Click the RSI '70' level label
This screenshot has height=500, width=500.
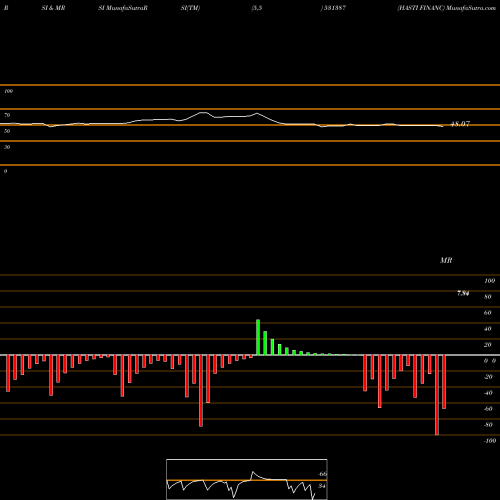[x=7, y=115]
